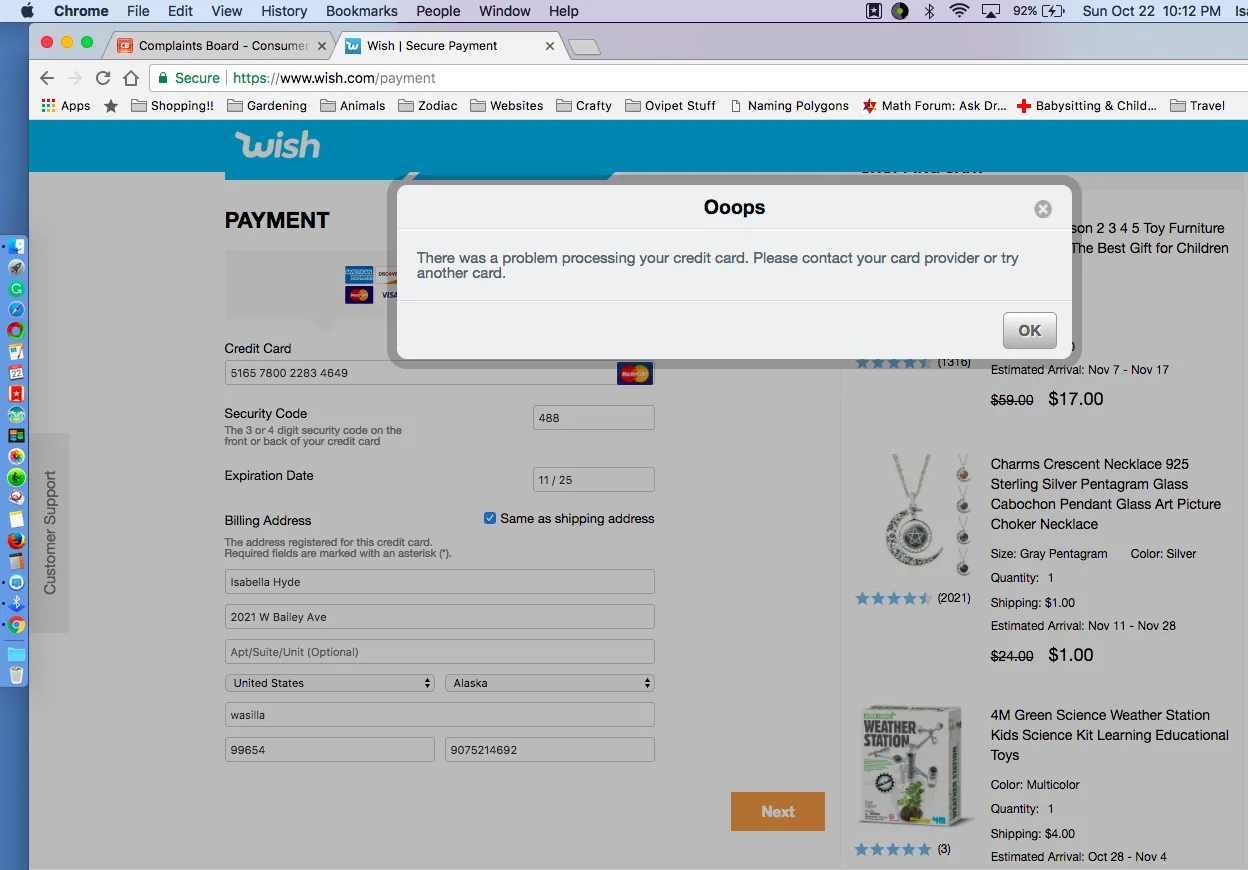Click the expiration date field 11 / 25
The height and width of the screenshot is (870, 1248).
[x=594, y=480]
